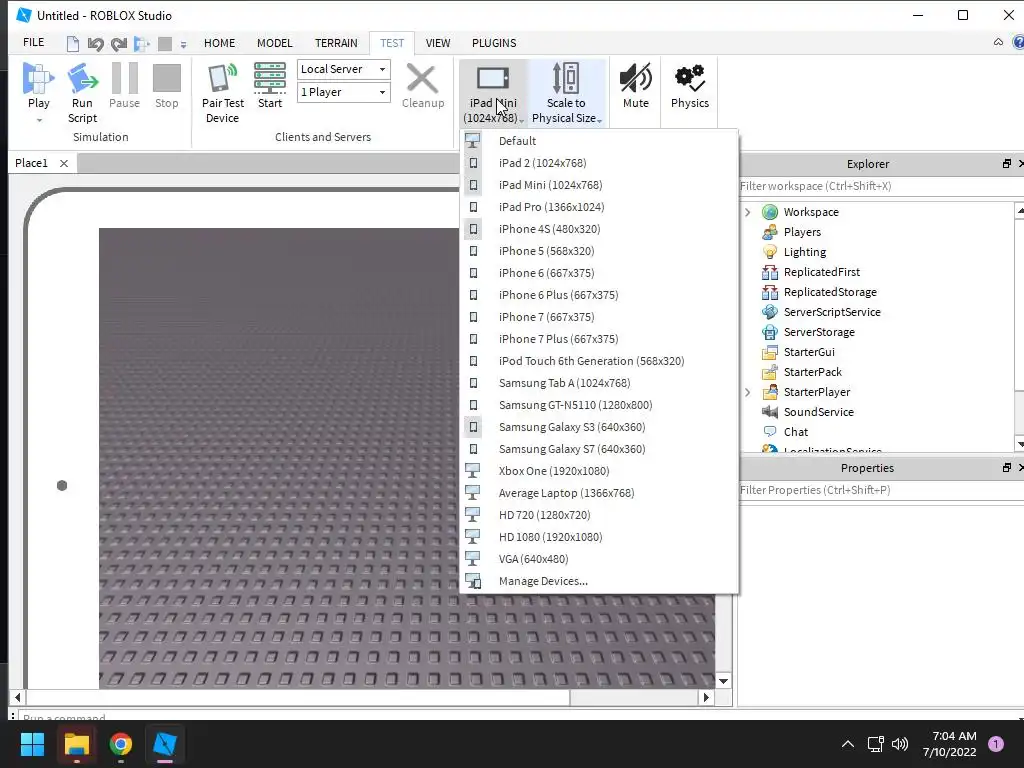Expand the Play button dropdown arrow
Screen dimensions: 1024x768
pyautogui.click(x=39, y=120)
